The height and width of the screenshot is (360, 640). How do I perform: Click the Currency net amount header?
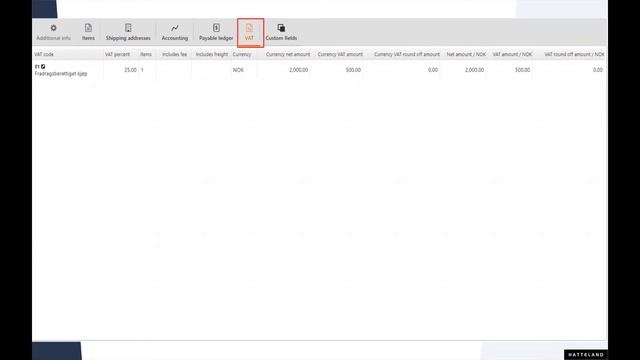coord(288,54)
